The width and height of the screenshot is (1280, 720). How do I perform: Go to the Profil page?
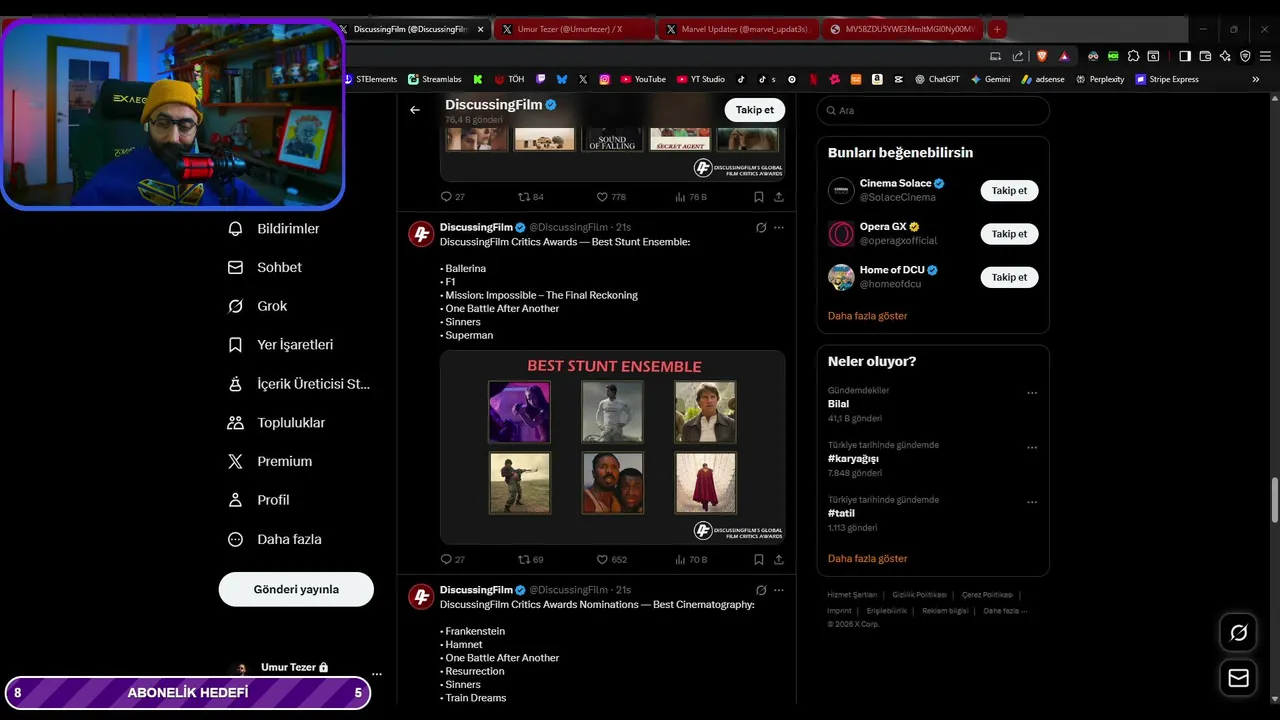259,500
